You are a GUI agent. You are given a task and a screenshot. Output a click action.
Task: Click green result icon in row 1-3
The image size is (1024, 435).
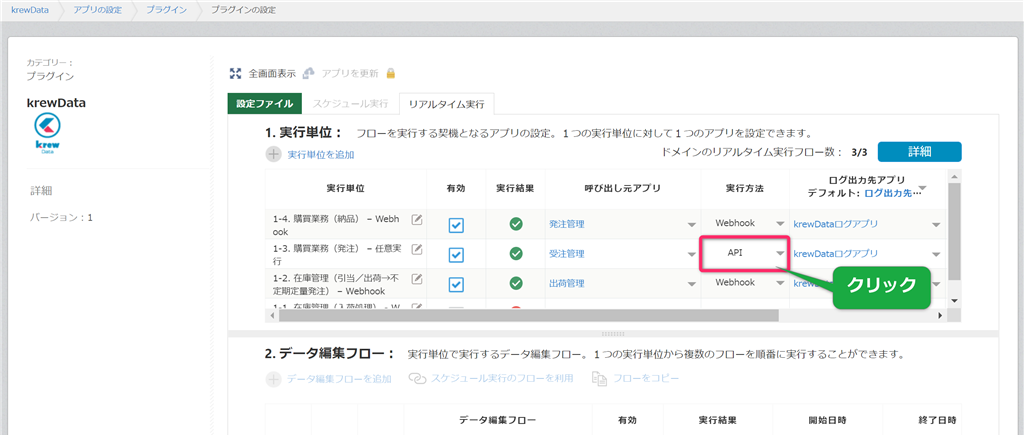point(516,253)
